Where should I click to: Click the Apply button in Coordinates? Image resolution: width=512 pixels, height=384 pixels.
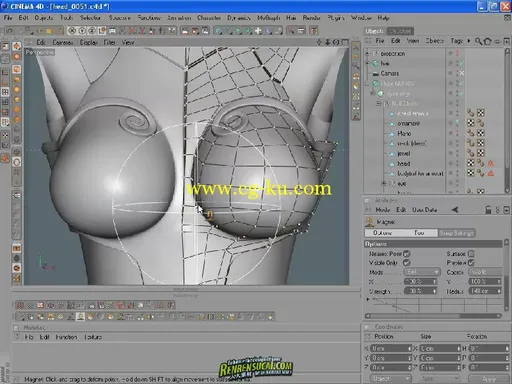(489, 379)
